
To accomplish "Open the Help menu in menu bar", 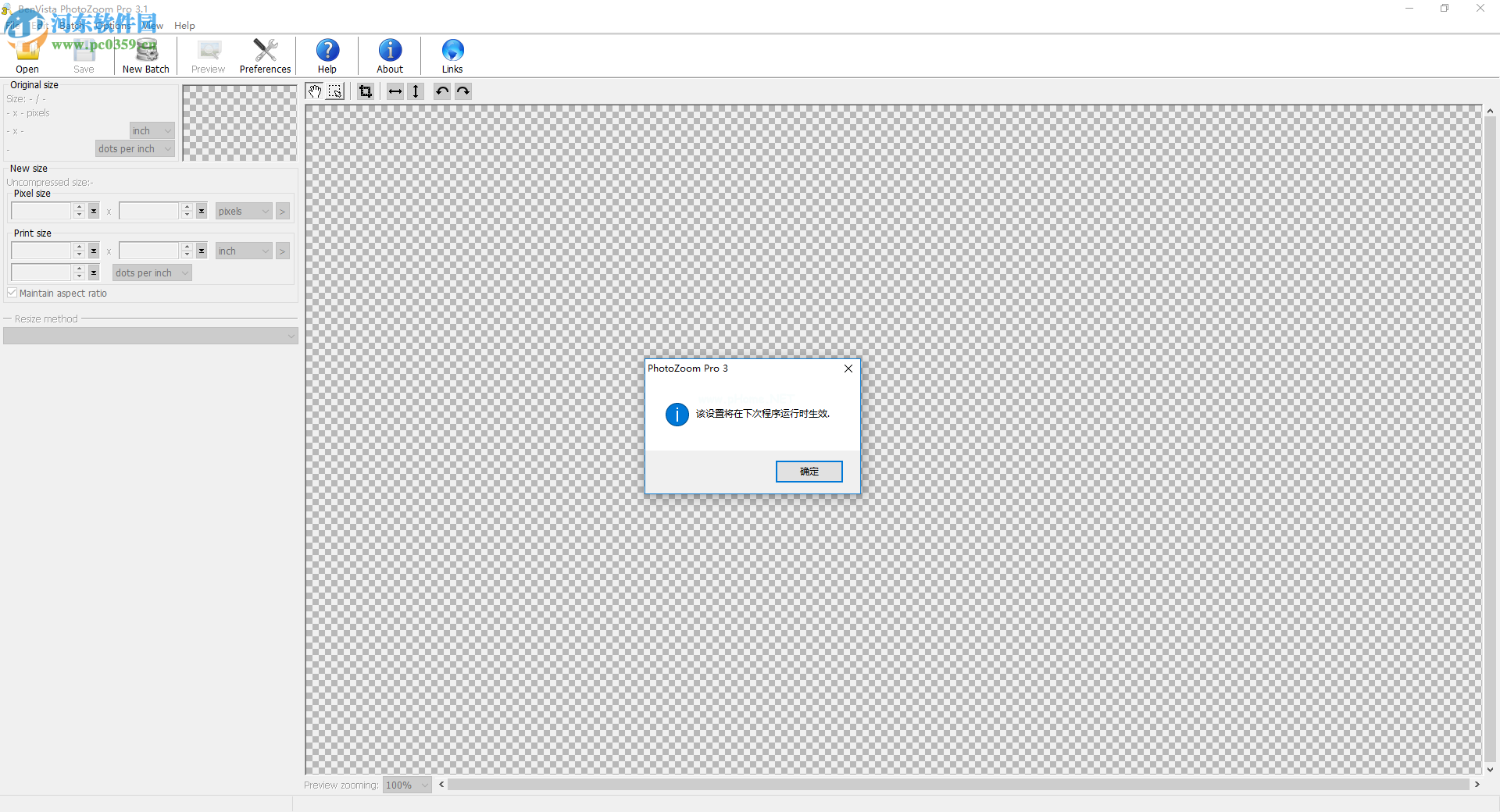I will tap(184, 26).
